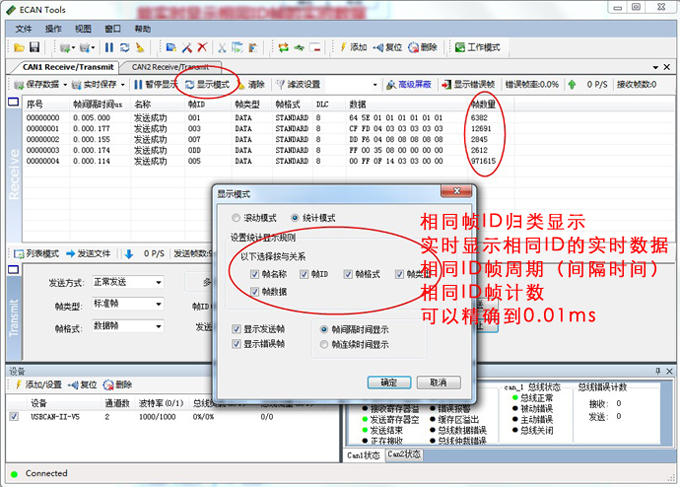Select 帧连续时间显示 radio option

[322, 344]
